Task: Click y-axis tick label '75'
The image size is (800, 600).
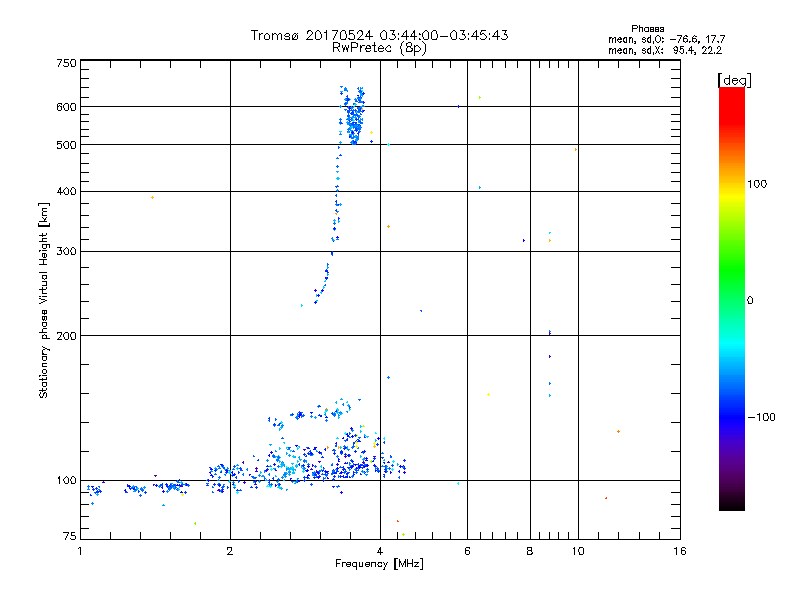Action: (x=70, y=536)
